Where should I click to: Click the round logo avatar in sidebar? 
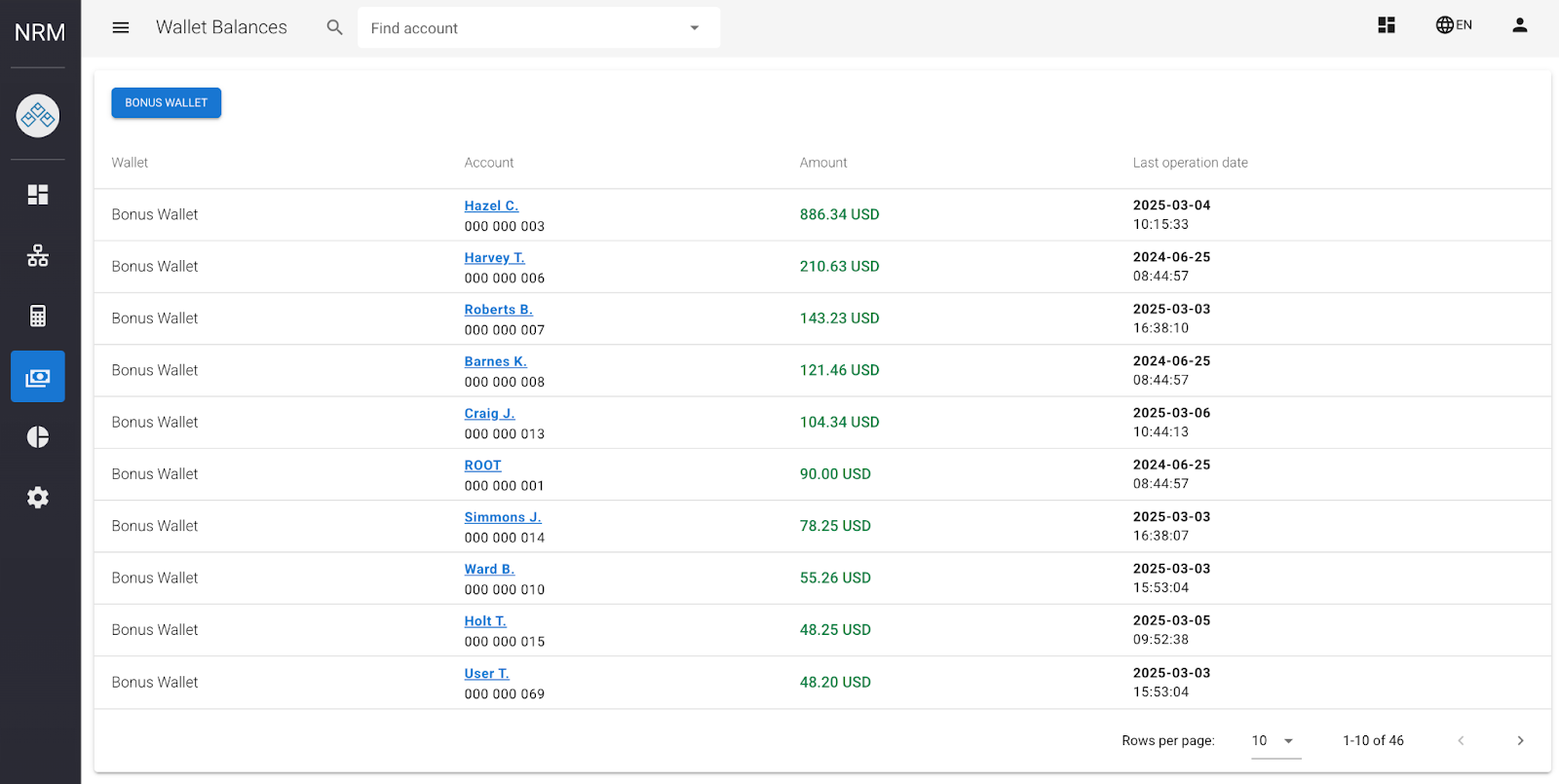pos(38,116)
